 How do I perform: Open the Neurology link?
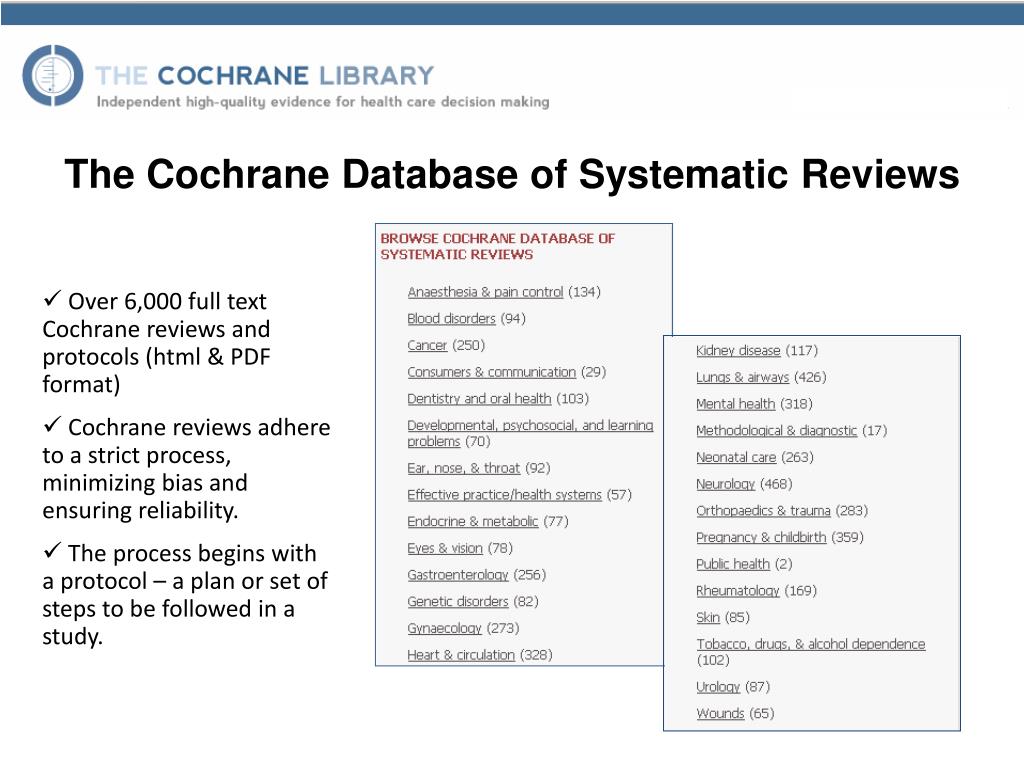tap(725, 484)
